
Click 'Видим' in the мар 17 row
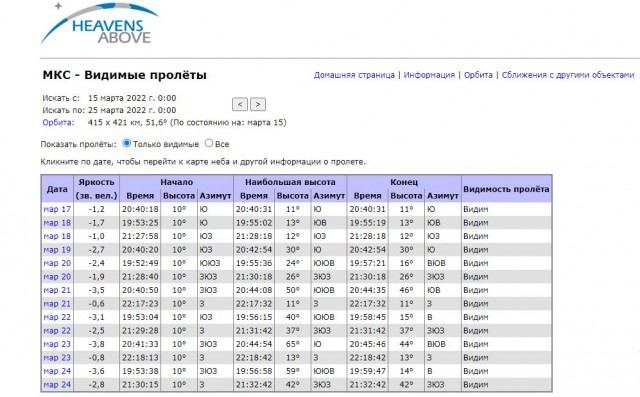tap(476, 209)
